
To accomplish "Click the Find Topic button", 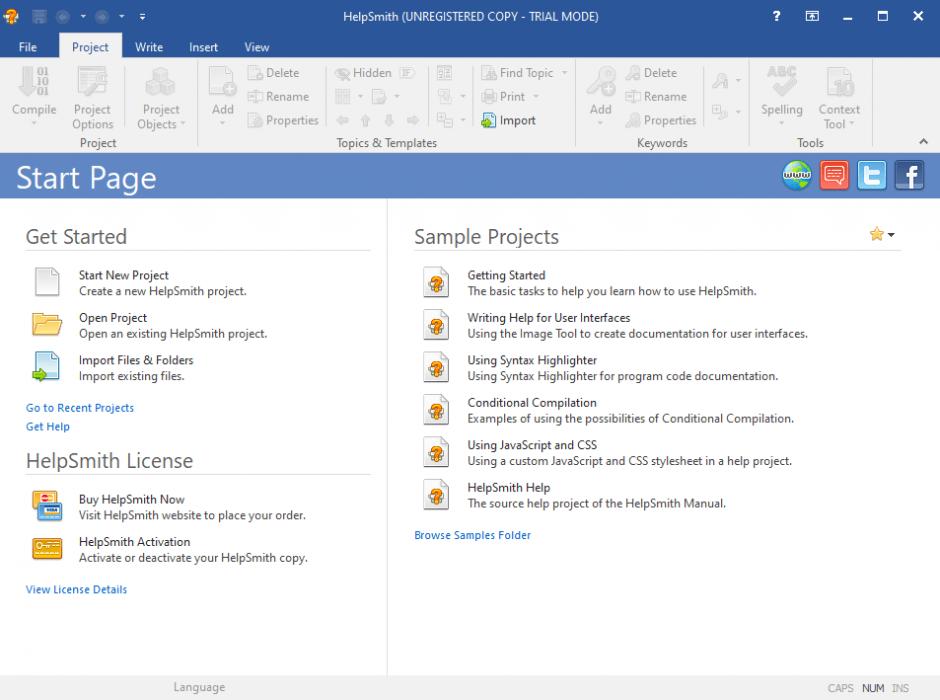I will click(x=518, y=73).
